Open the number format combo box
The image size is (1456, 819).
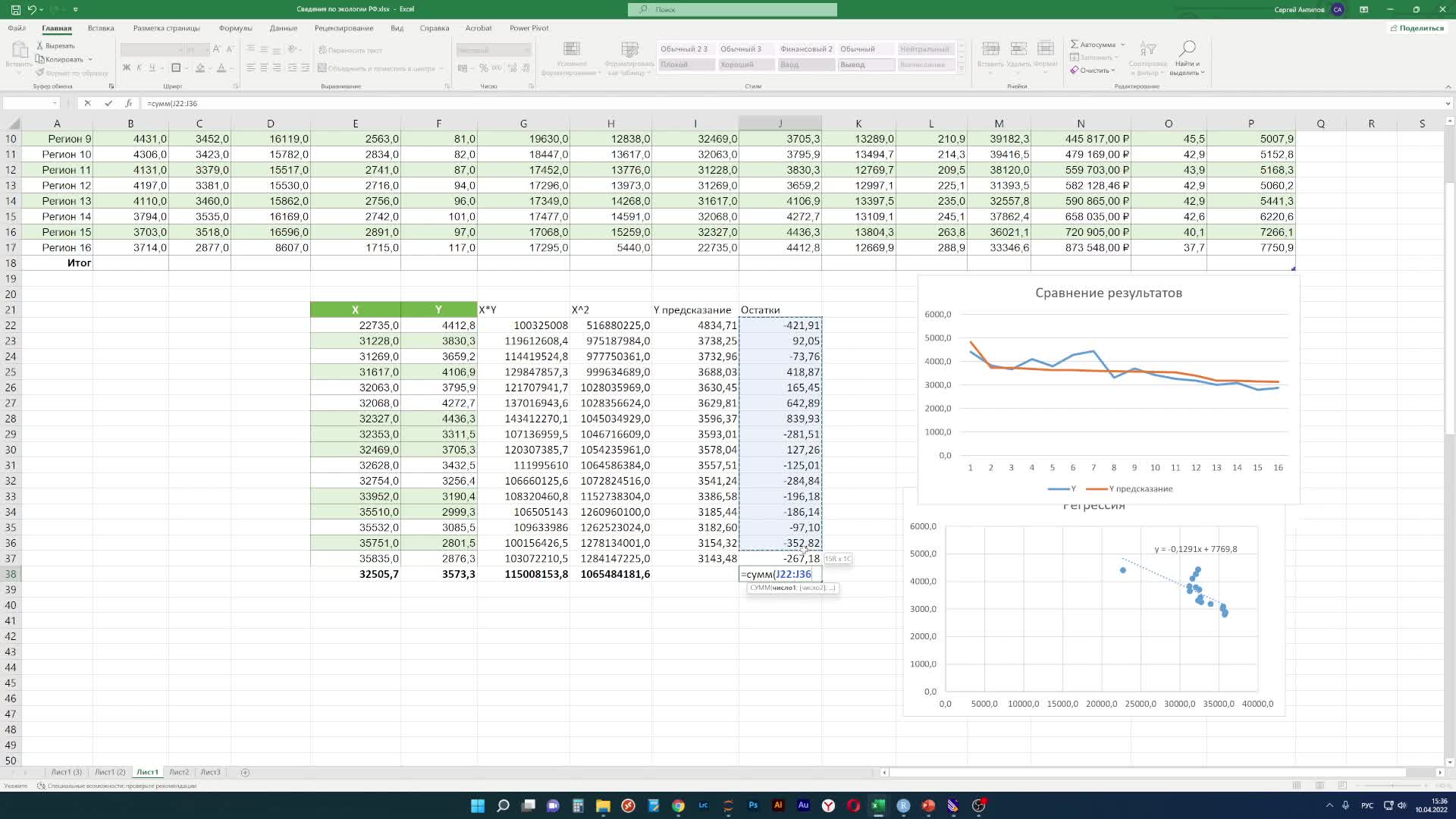[494, 50]
